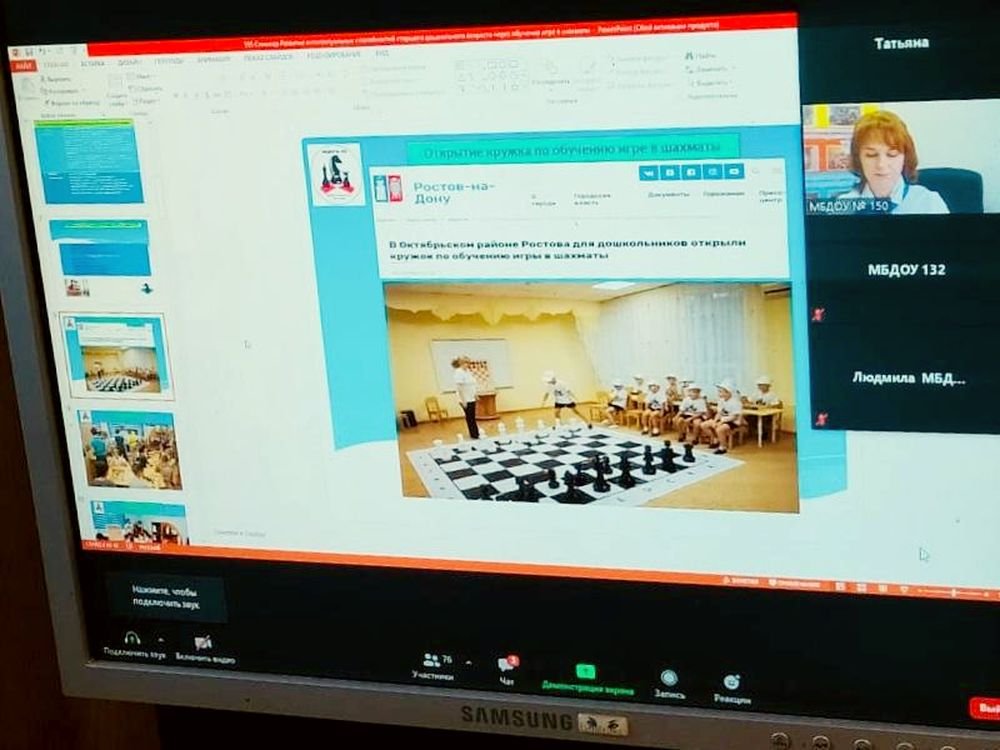The width and height of the screenshot is (1000, 750).
Task: Start recording with the 'Запись' icon
Action: (669, 678)
